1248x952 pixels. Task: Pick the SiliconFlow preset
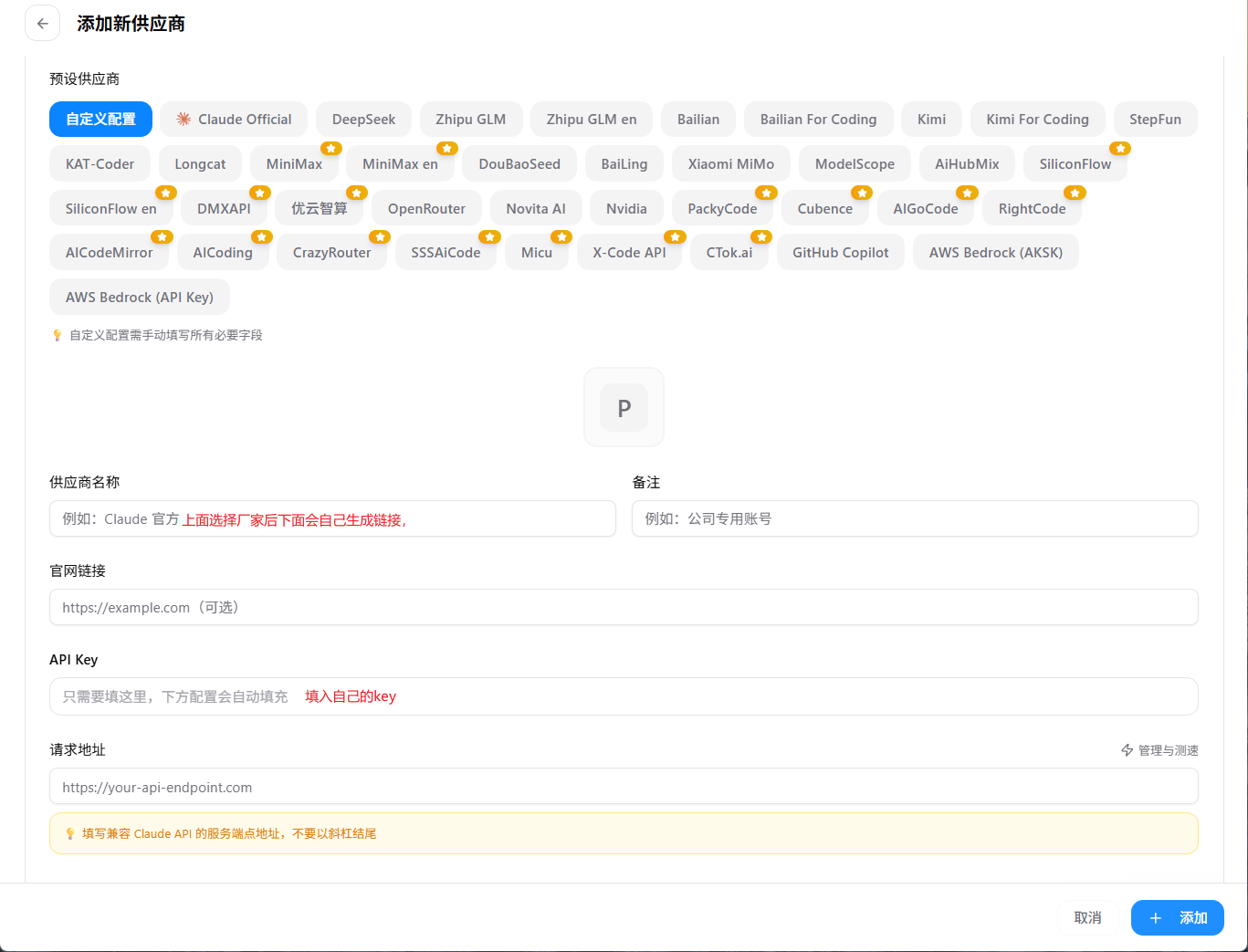pyautogui.click(x=1075, y=164)
